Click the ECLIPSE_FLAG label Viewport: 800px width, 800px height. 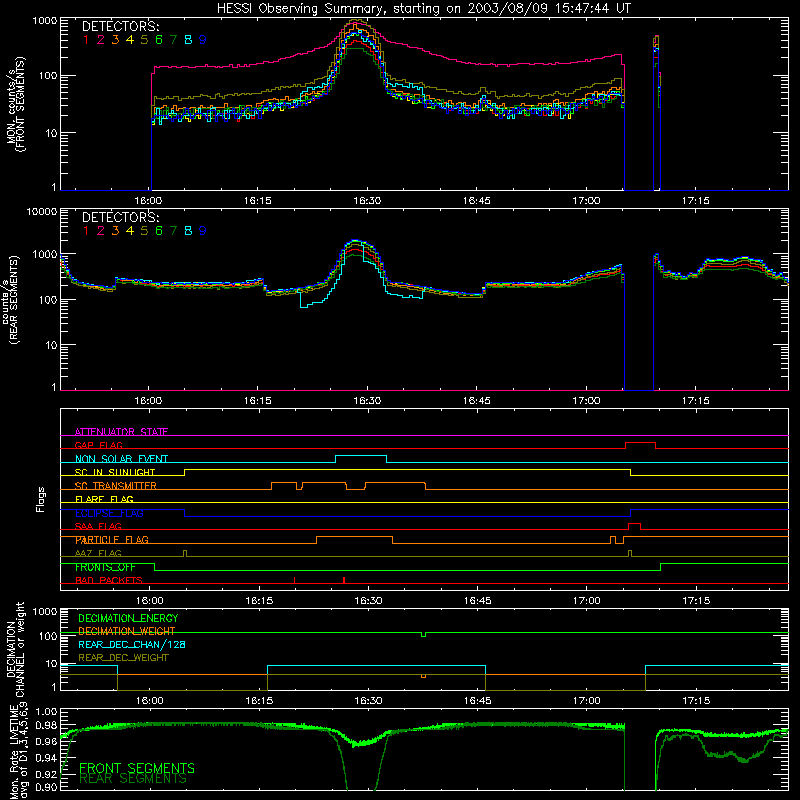pos(109,513)
